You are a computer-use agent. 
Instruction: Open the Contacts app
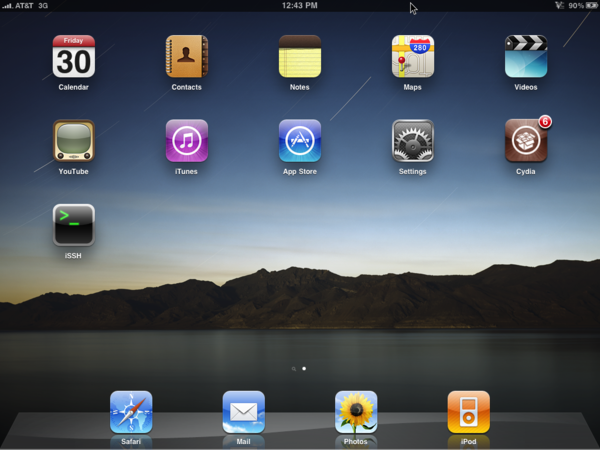(187, 56)
